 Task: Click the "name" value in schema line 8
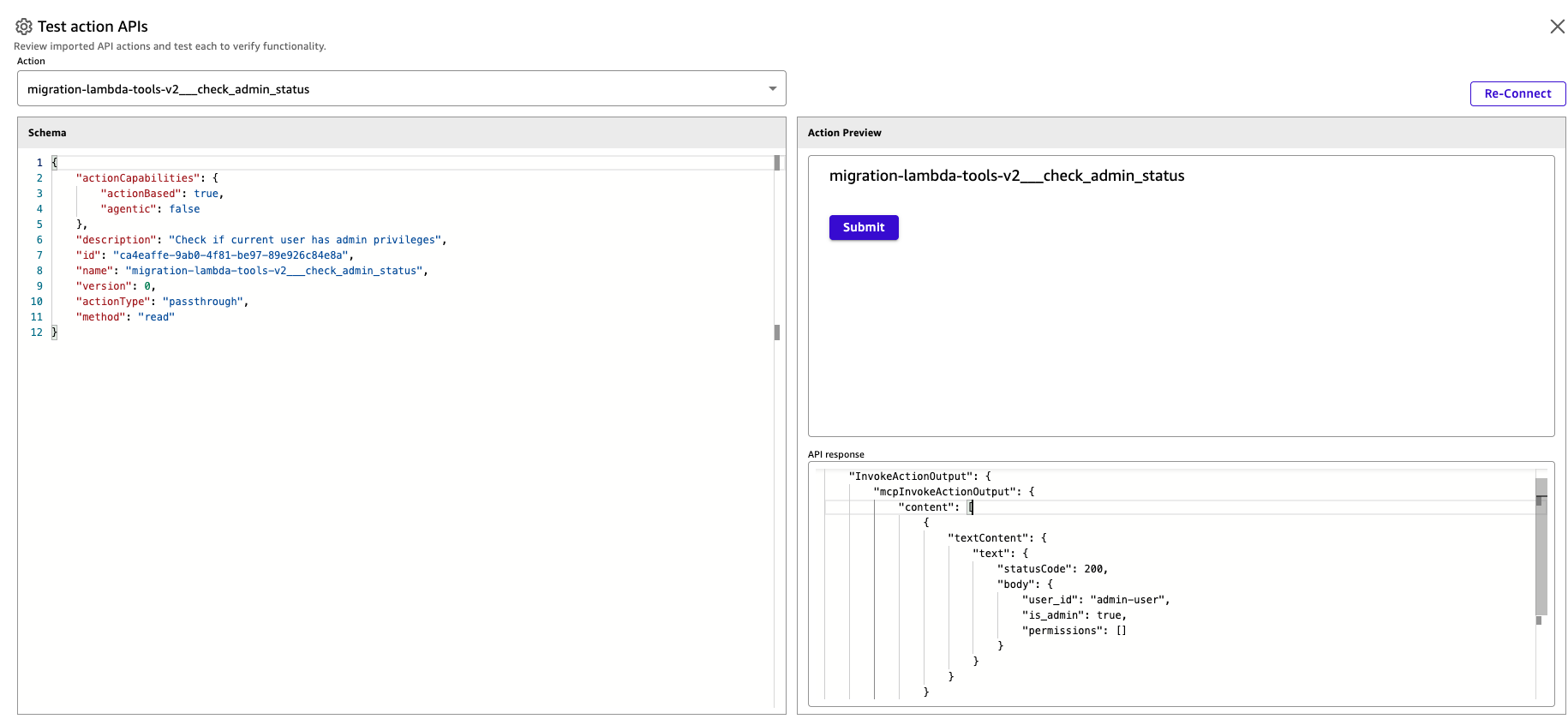click(x=274, y=271)
